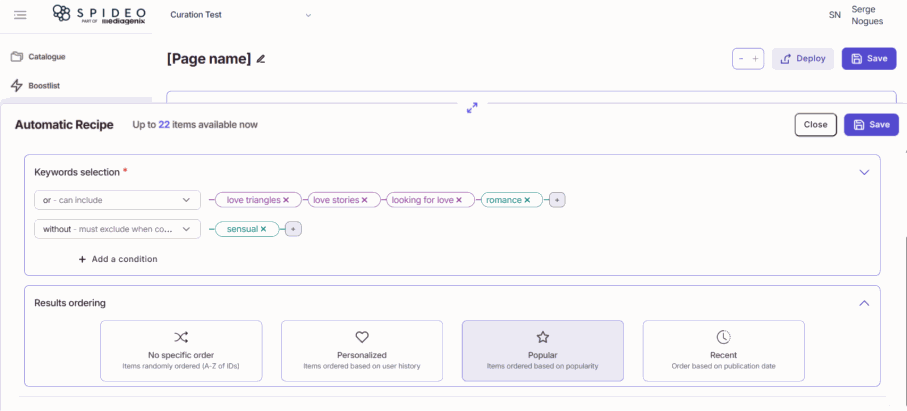Edit the page name with pencil icon
Viewport: 907px width, 411px height.
(261, 59)
